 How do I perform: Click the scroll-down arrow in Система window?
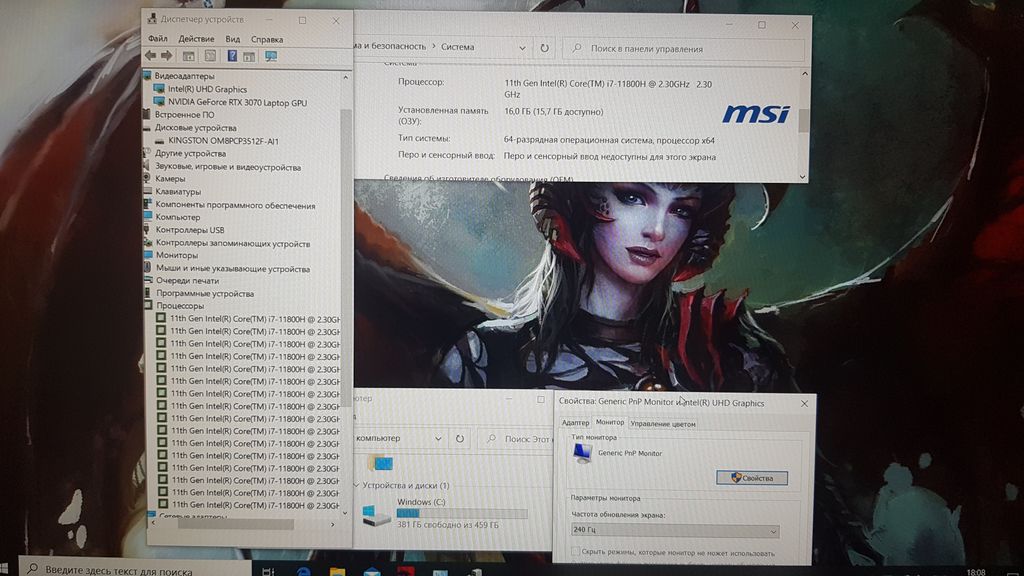coord(803,176)
